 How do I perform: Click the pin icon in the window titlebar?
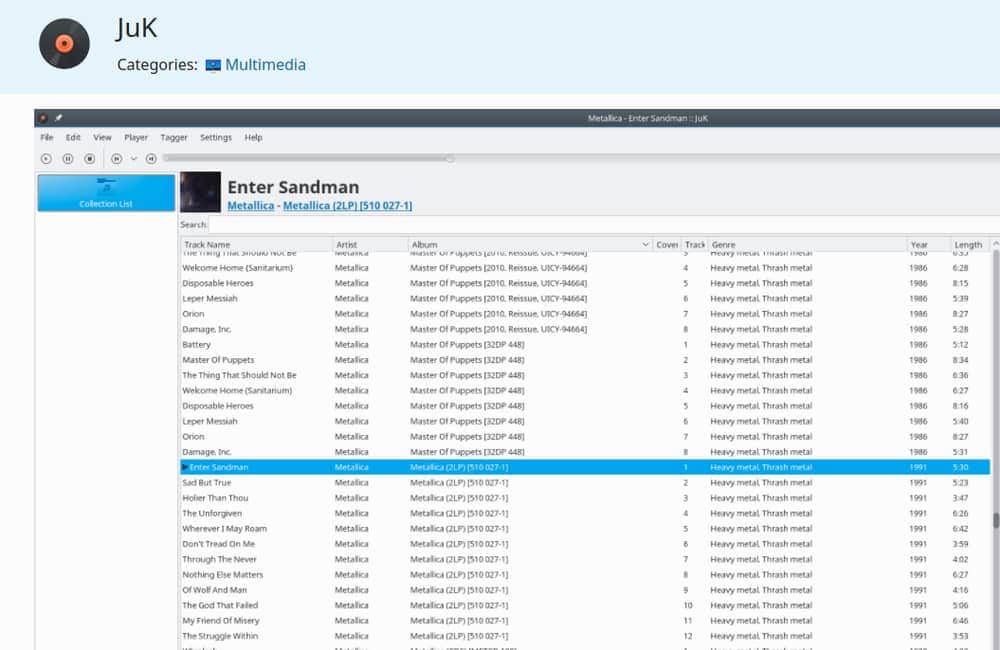58,118
